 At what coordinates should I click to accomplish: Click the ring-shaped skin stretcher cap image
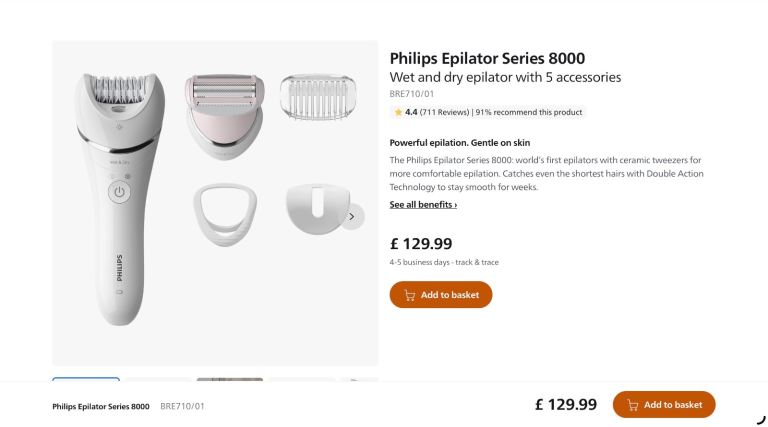click(224, 216)
